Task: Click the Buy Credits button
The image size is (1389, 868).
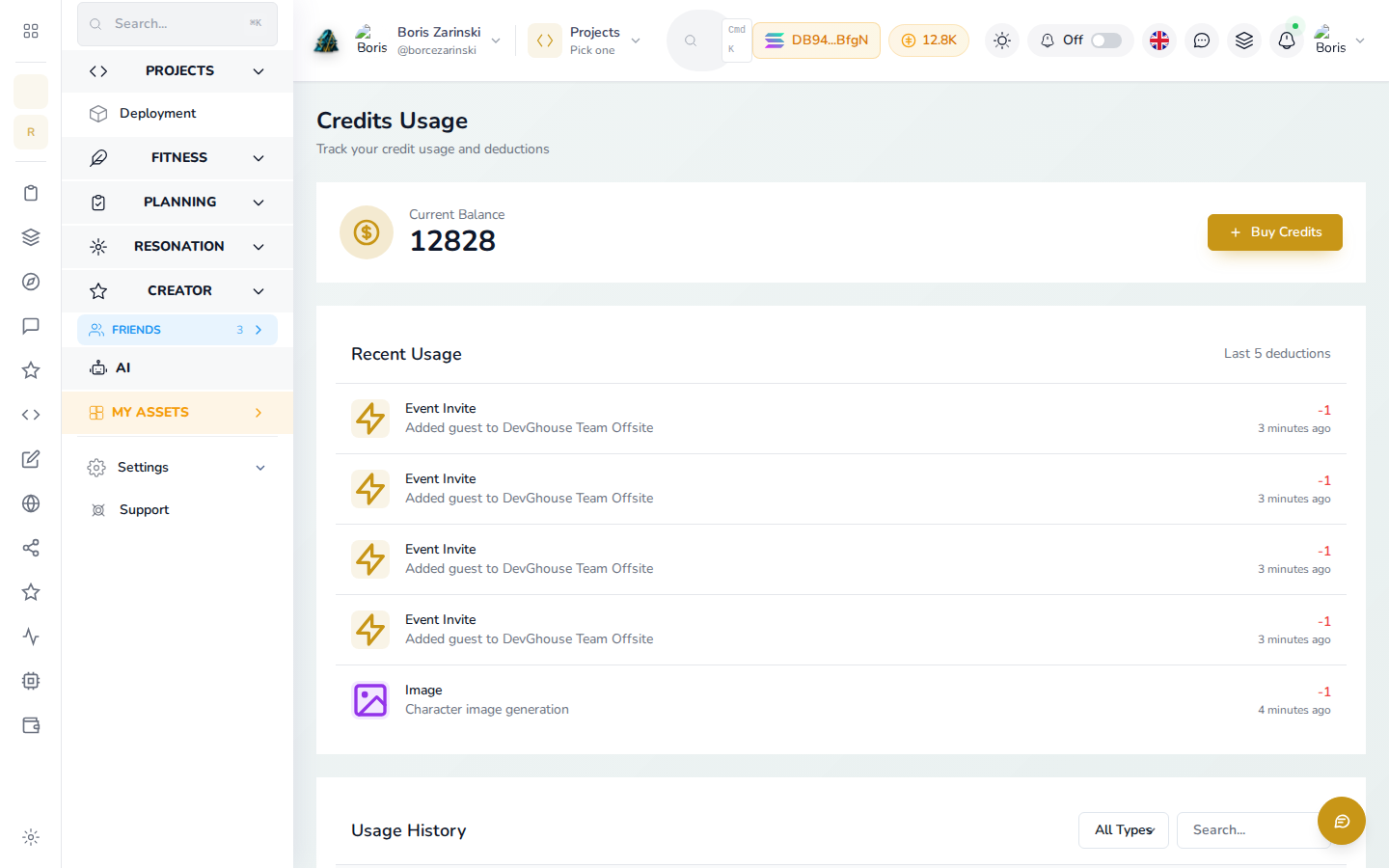Action: coord(1275,232)
